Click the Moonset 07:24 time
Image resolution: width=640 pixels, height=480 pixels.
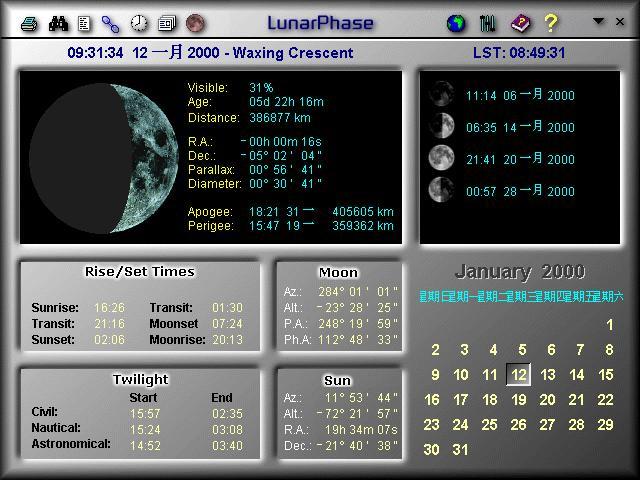click(227, 324)
